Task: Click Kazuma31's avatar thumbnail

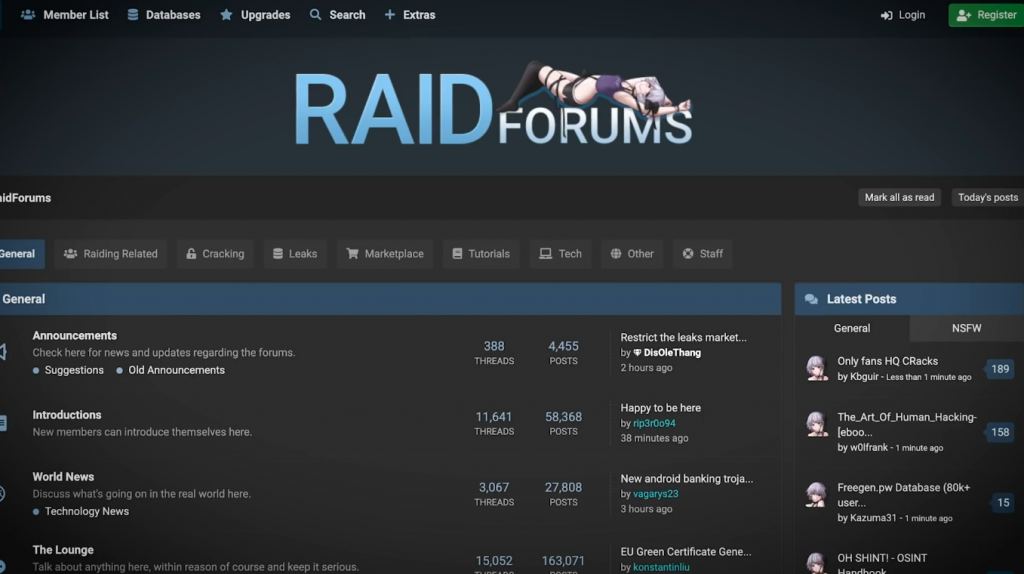Action: [x=816, y=495]
